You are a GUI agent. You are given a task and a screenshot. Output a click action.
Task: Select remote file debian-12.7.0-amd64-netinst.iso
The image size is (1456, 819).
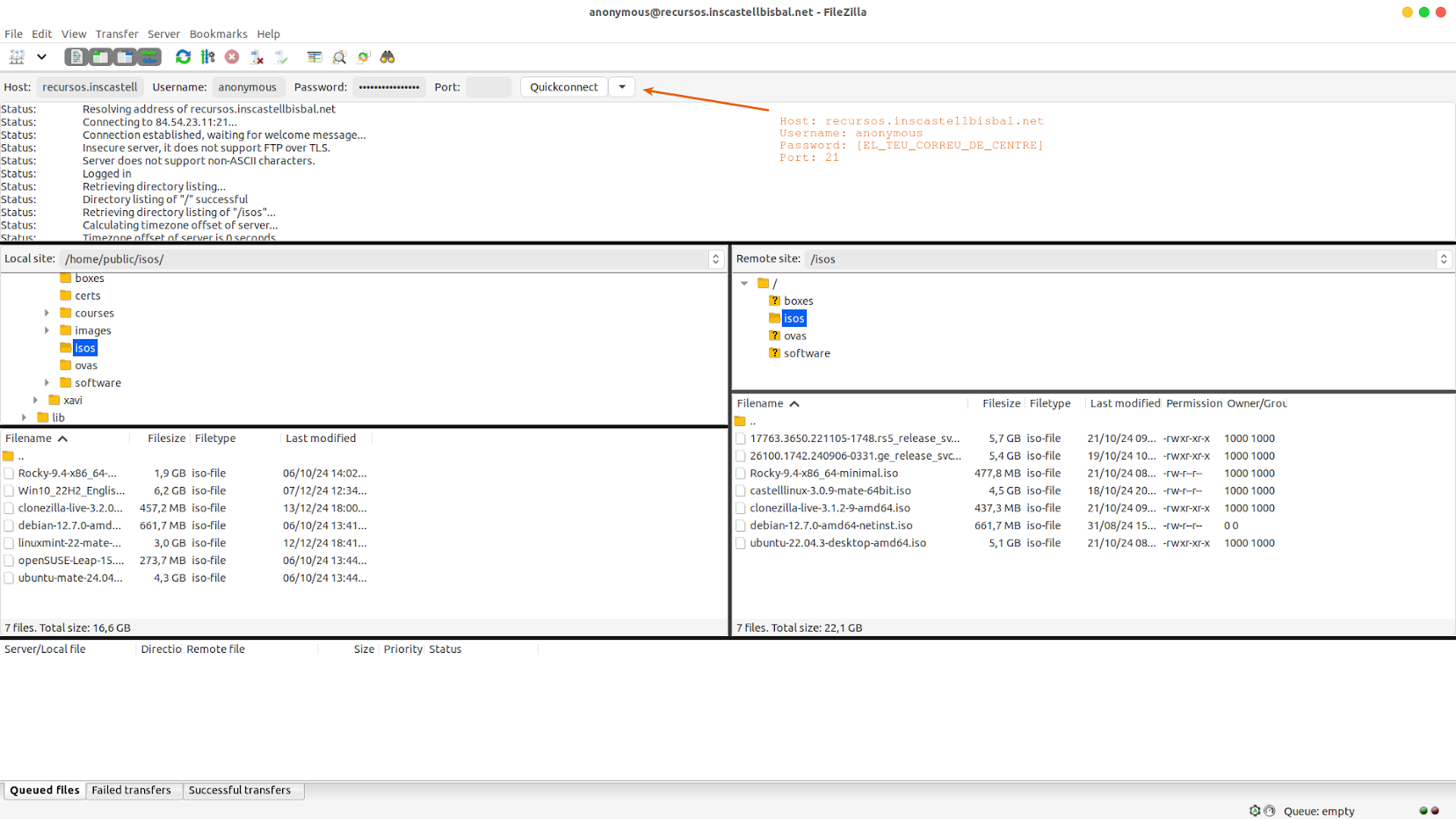(x=831, y=525)
